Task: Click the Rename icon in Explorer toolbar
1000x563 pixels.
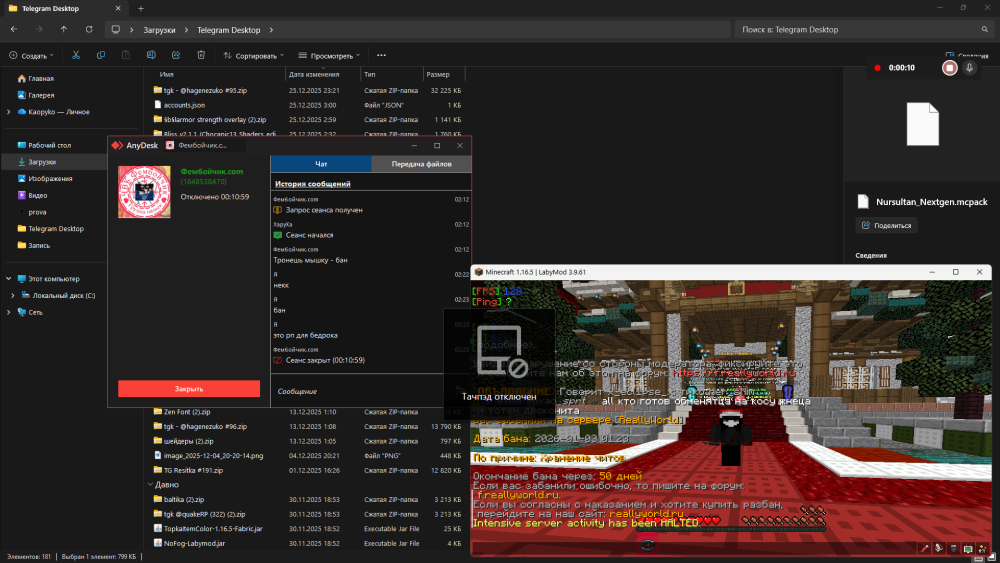Action: pyautogui.click(x=151, y=55)
